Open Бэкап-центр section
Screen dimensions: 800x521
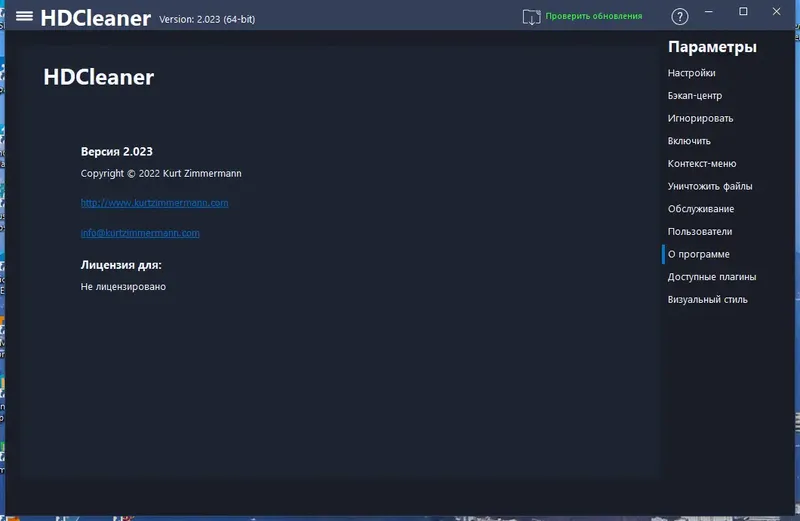[x=694, y=95]
